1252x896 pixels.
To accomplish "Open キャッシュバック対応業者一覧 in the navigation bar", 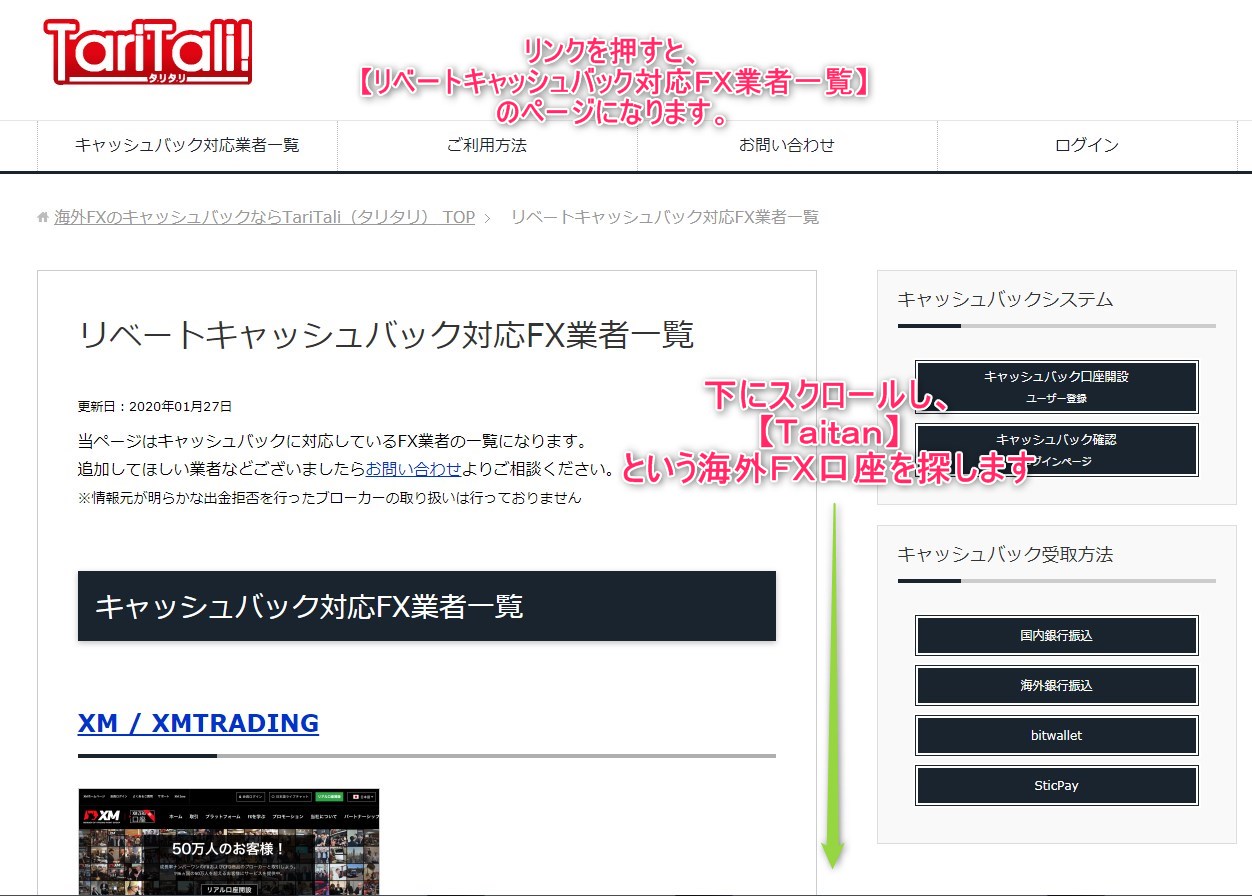I will (x=187, y=145).
